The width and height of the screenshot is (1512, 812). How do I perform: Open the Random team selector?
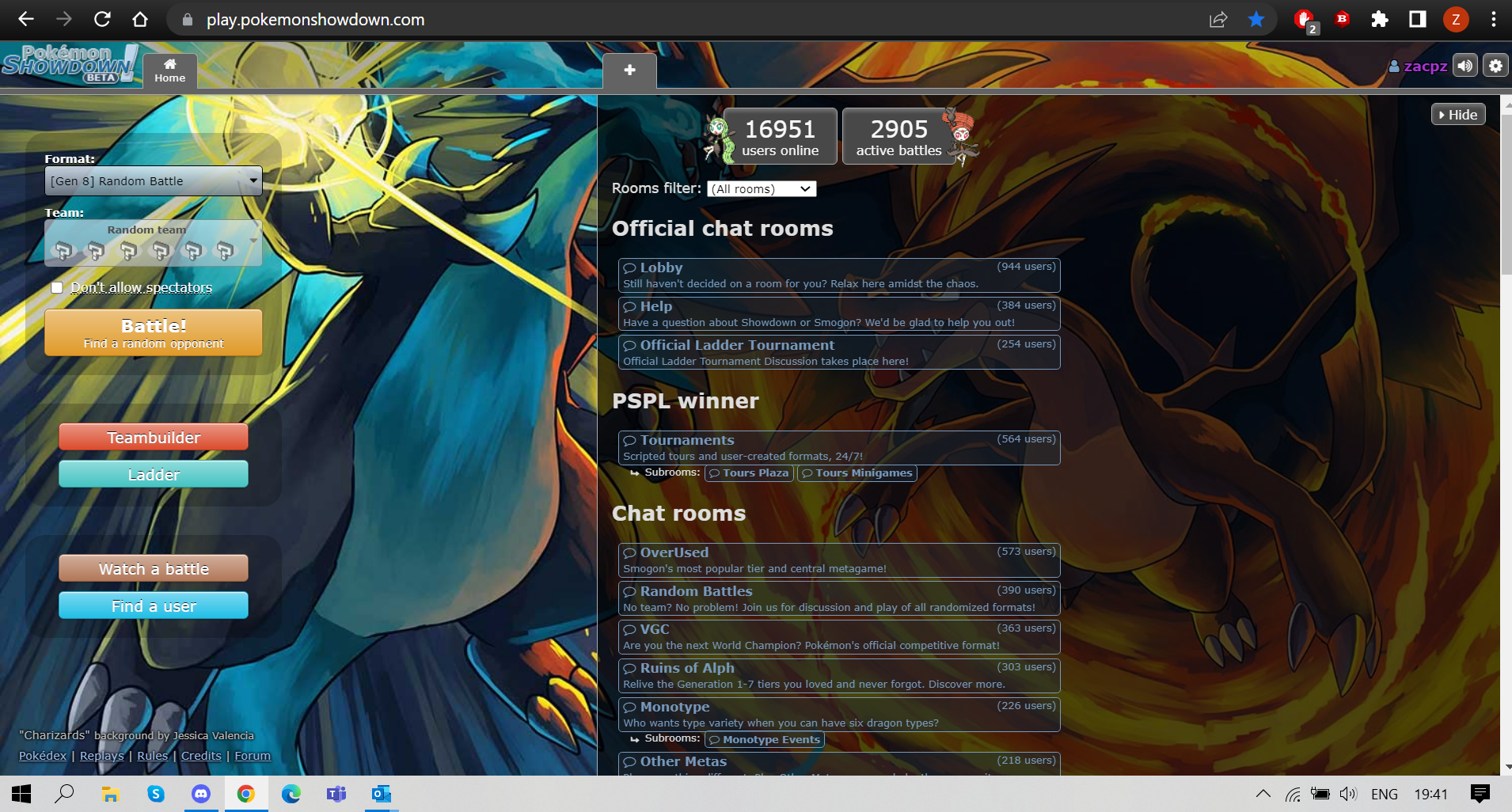(x=154, y=243)
